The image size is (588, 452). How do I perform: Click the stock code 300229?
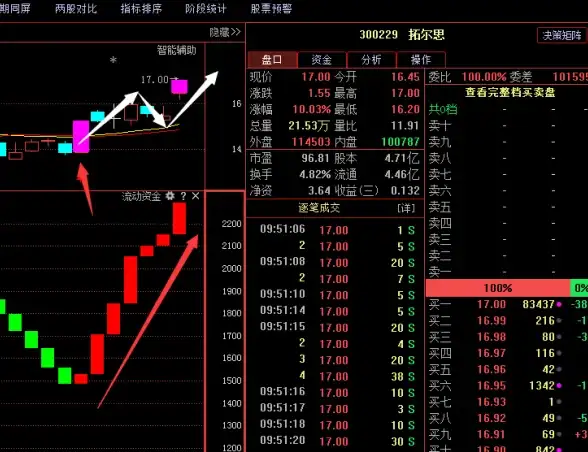378,35
